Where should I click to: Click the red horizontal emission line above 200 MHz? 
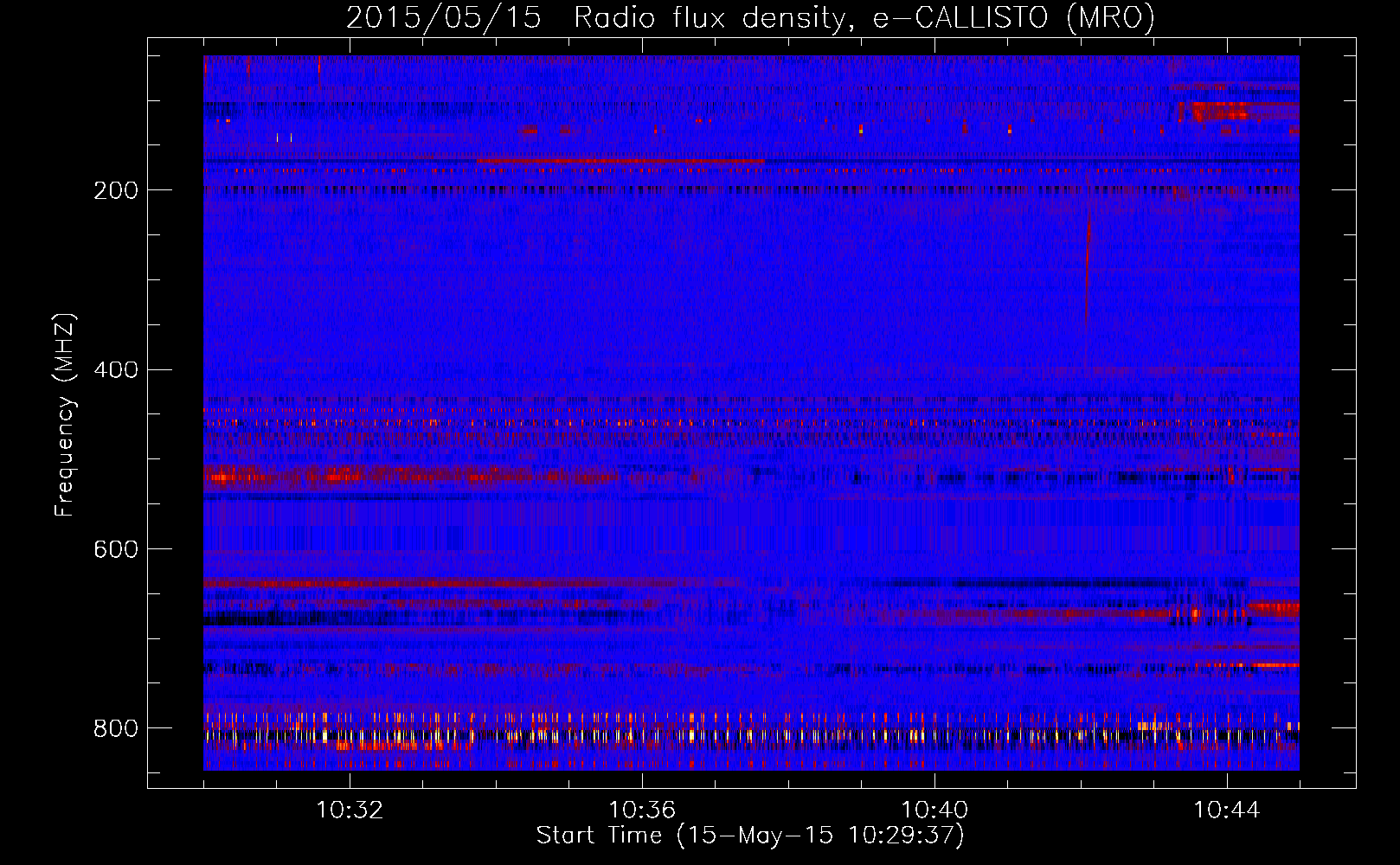tap(620, 161)
